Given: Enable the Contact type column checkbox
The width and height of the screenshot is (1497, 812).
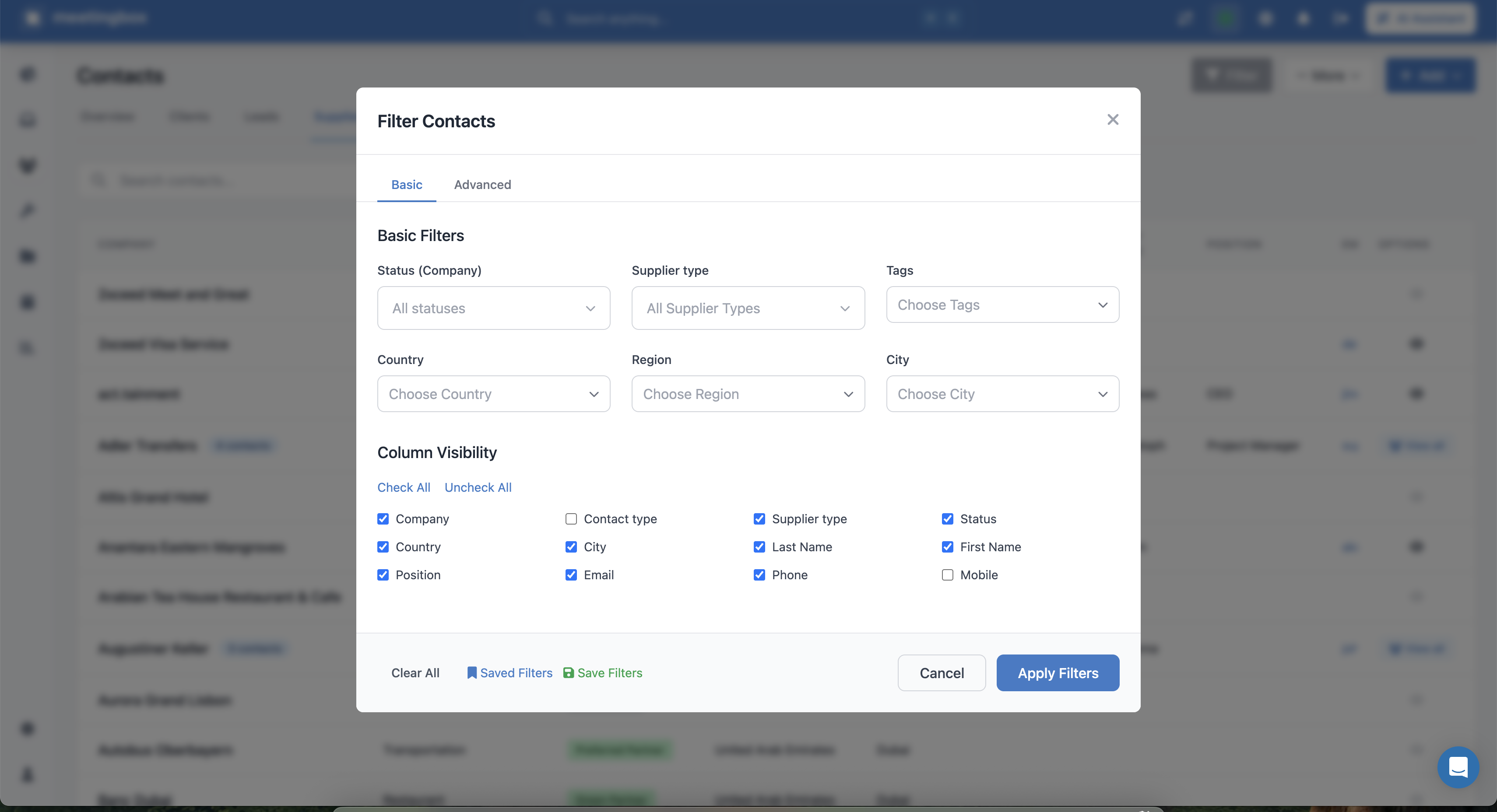Looking at the screenshot, I should click(571, 519).
